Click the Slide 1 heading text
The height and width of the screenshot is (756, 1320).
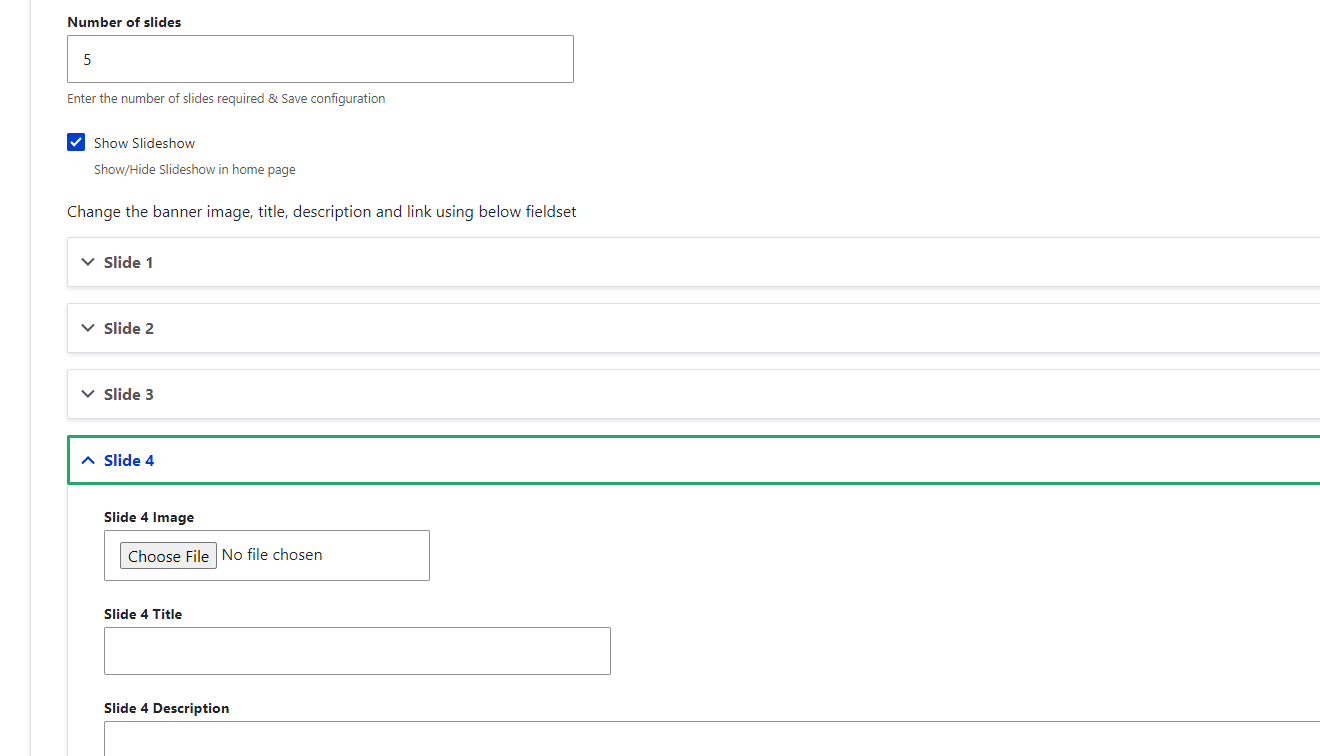click(128, 262)
